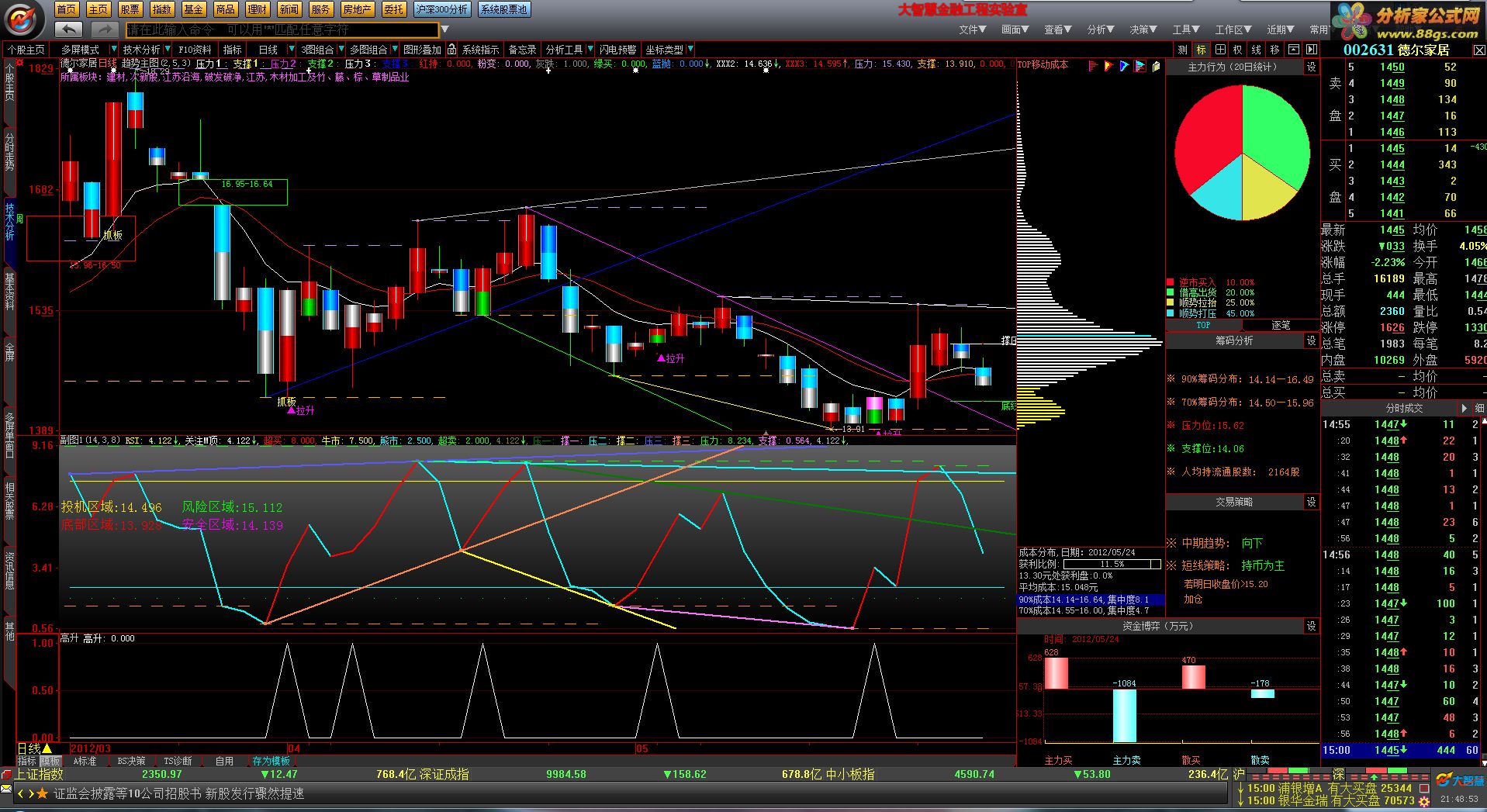Image resolution: width=1487 pixels, height=812 pixels.
Task: Click the side-panel collapse icon beside stock code
Action: 1311,50
